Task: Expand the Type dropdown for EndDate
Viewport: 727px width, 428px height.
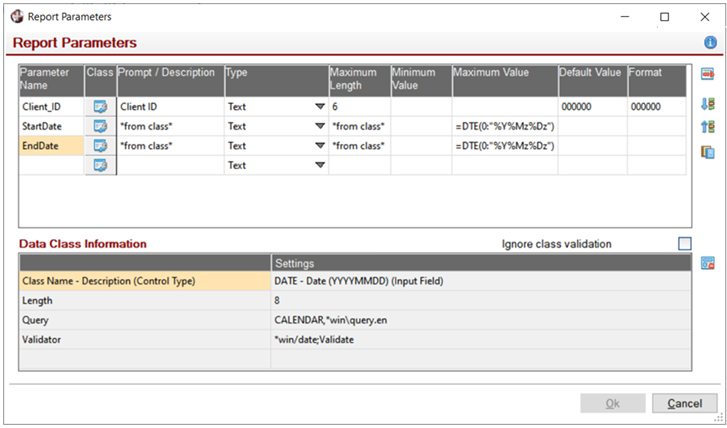Action: (x=320, y=146)
